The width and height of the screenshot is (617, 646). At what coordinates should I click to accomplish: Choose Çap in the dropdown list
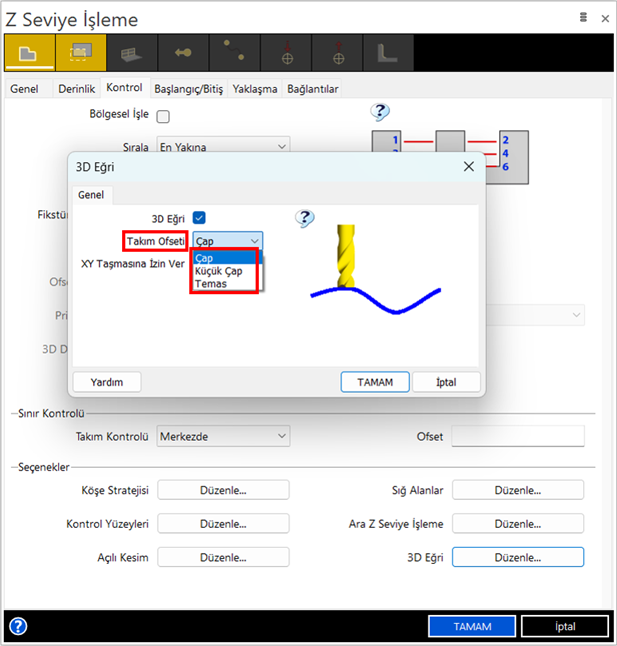point(225,258)
